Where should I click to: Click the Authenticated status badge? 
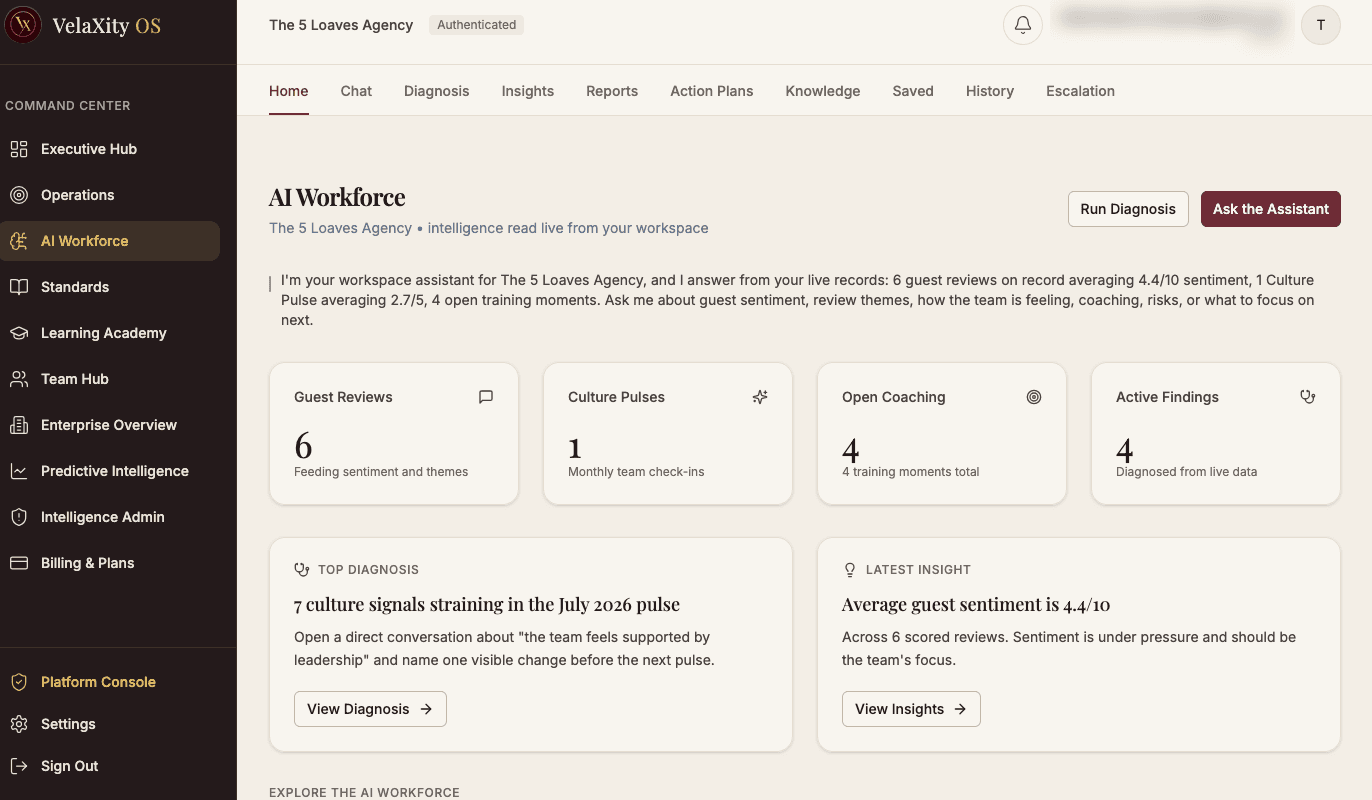point(477,25)
